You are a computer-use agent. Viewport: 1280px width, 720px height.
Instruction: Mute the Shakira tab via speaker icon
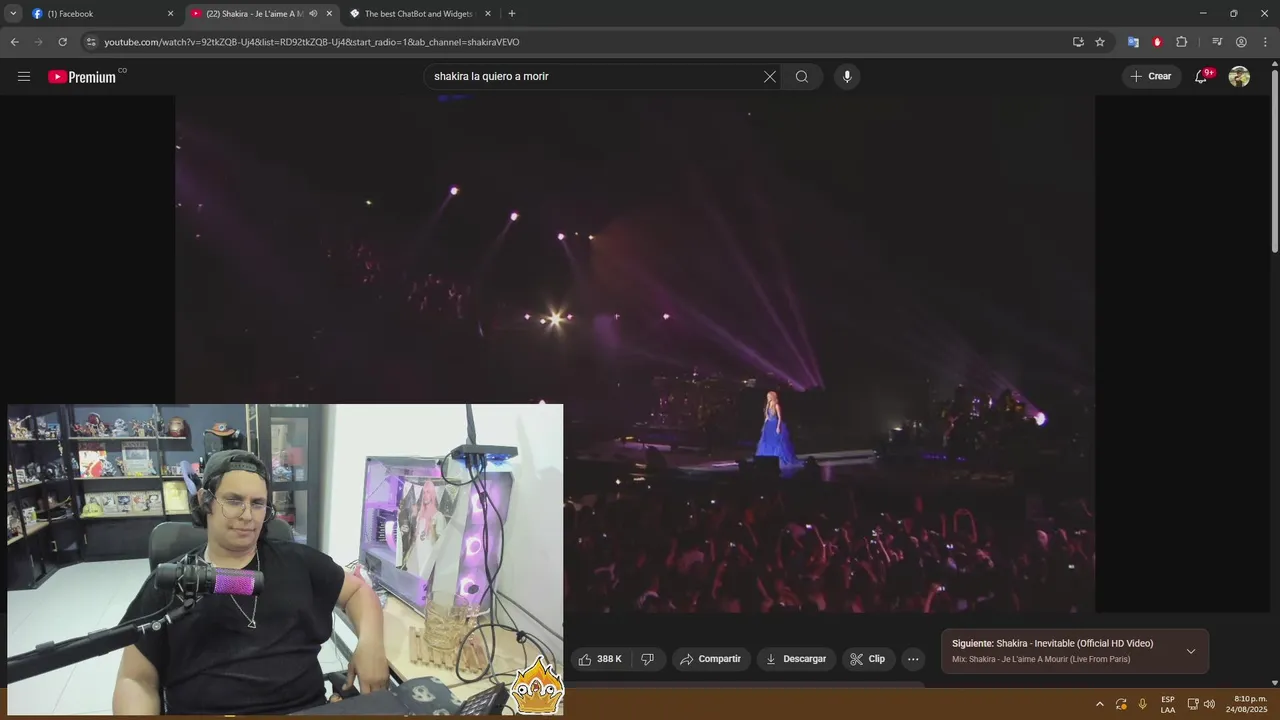(x=313, y=14)
